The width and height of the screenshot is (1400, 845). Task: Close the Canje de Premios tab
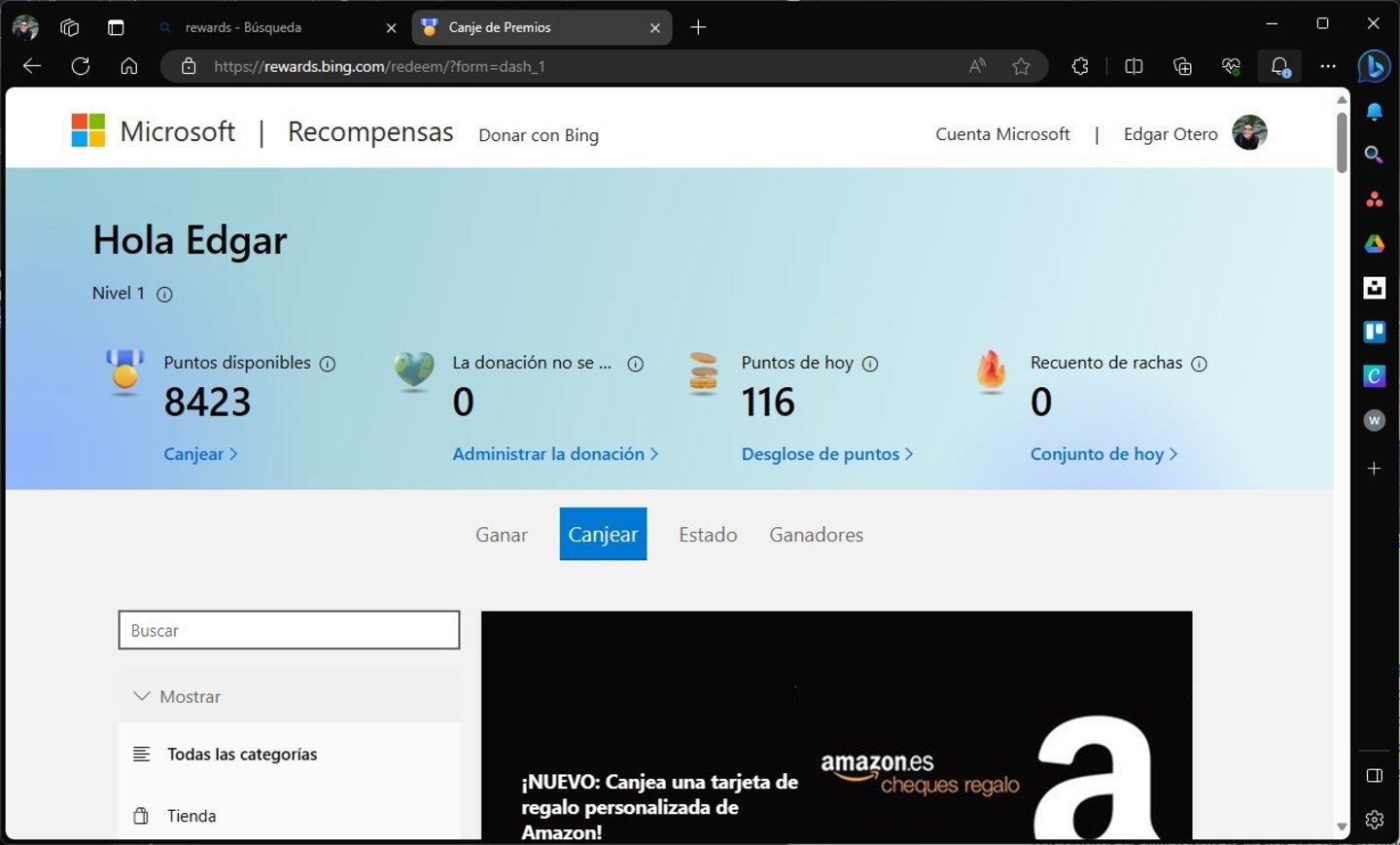[654, 28]
